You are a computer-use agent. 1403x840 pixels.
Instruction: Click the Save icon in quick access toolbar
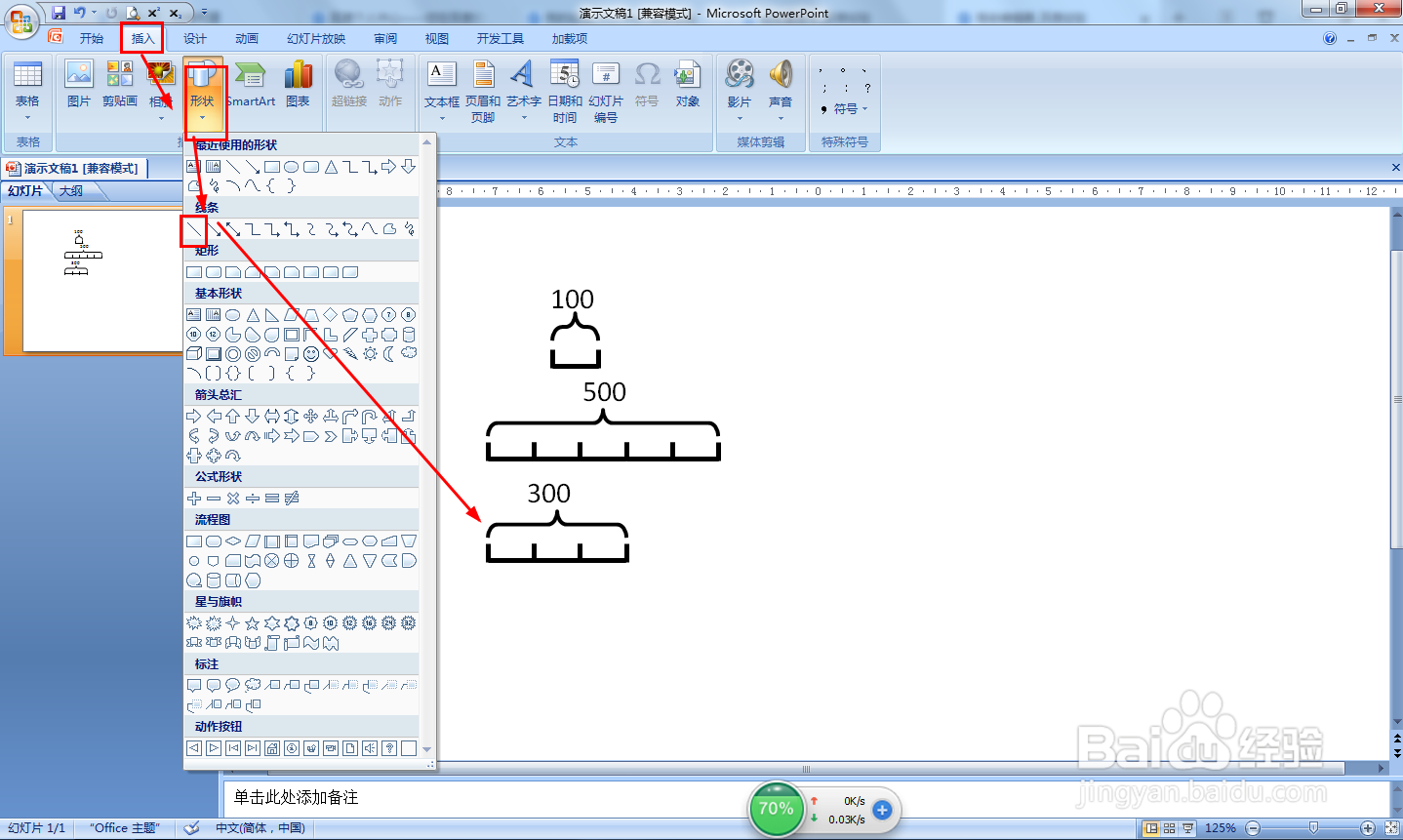point(59,13)
